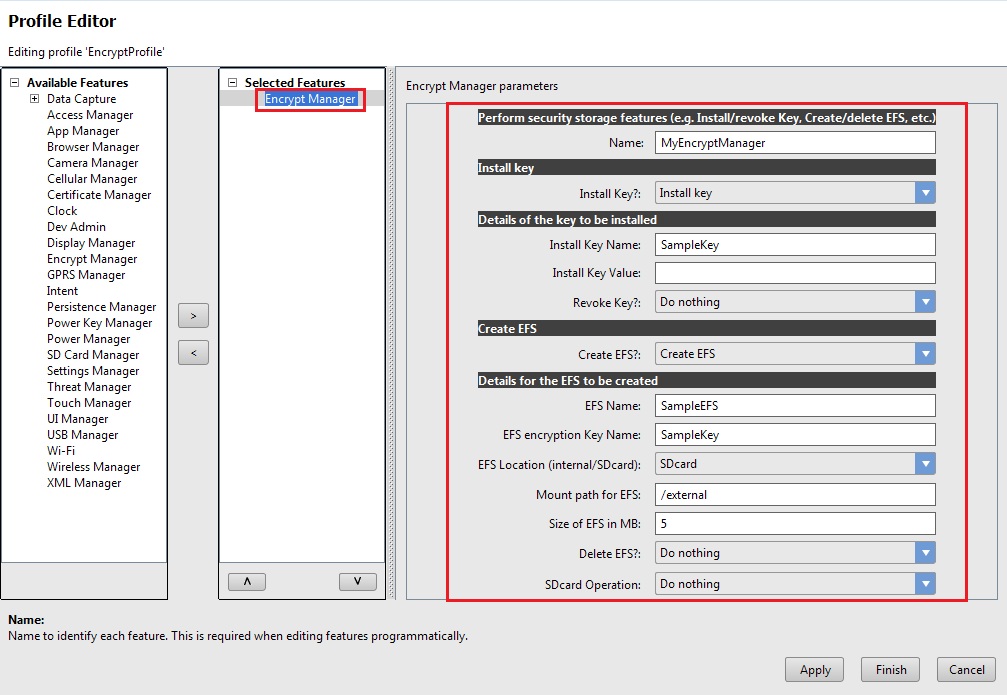Open the Install Key? dropdown
The height and width of the screenshot is (695, 1007).
coord(925,193)
